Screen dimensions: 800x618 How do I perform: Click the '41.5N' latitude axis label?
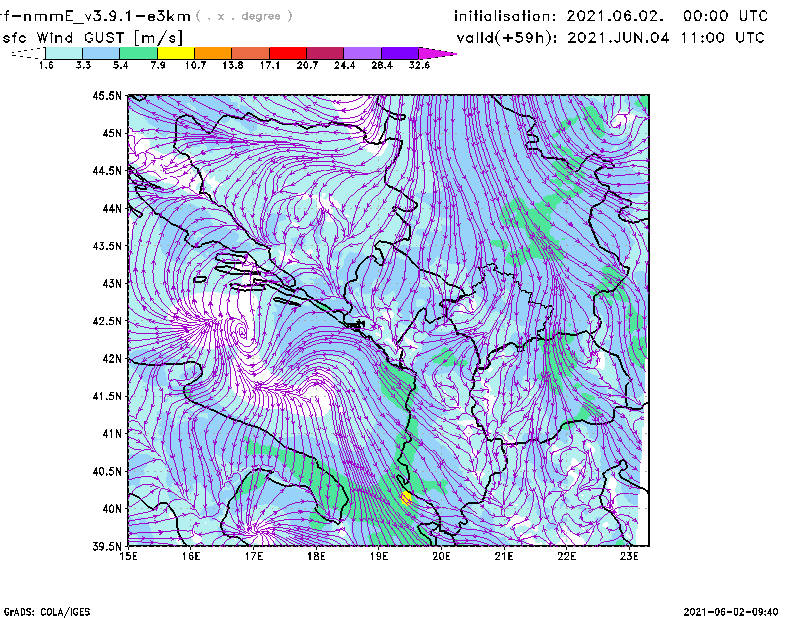(107, 396)
